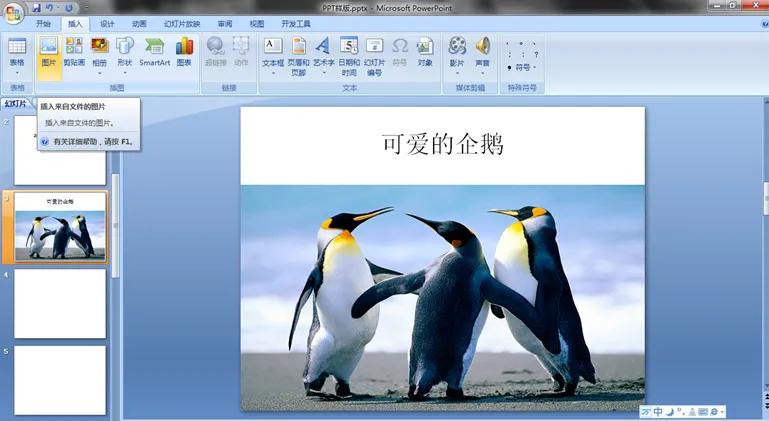769x421 pixels.
Task: Click the slide title 可爱的企鹅
Action: tap(442, 144)
